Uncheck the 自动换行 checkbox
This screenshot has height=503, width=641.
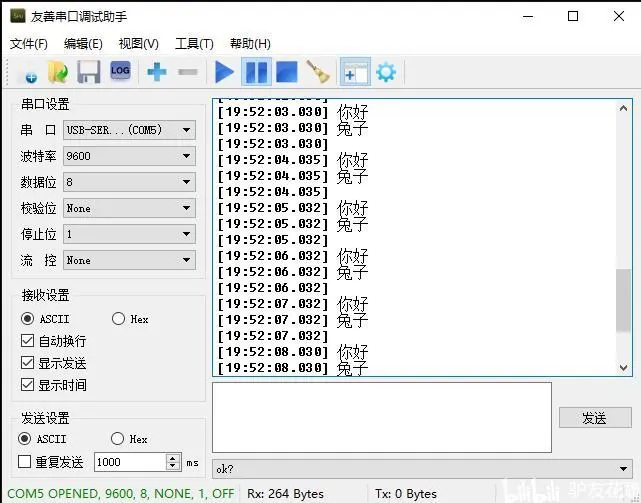(28, 341)
